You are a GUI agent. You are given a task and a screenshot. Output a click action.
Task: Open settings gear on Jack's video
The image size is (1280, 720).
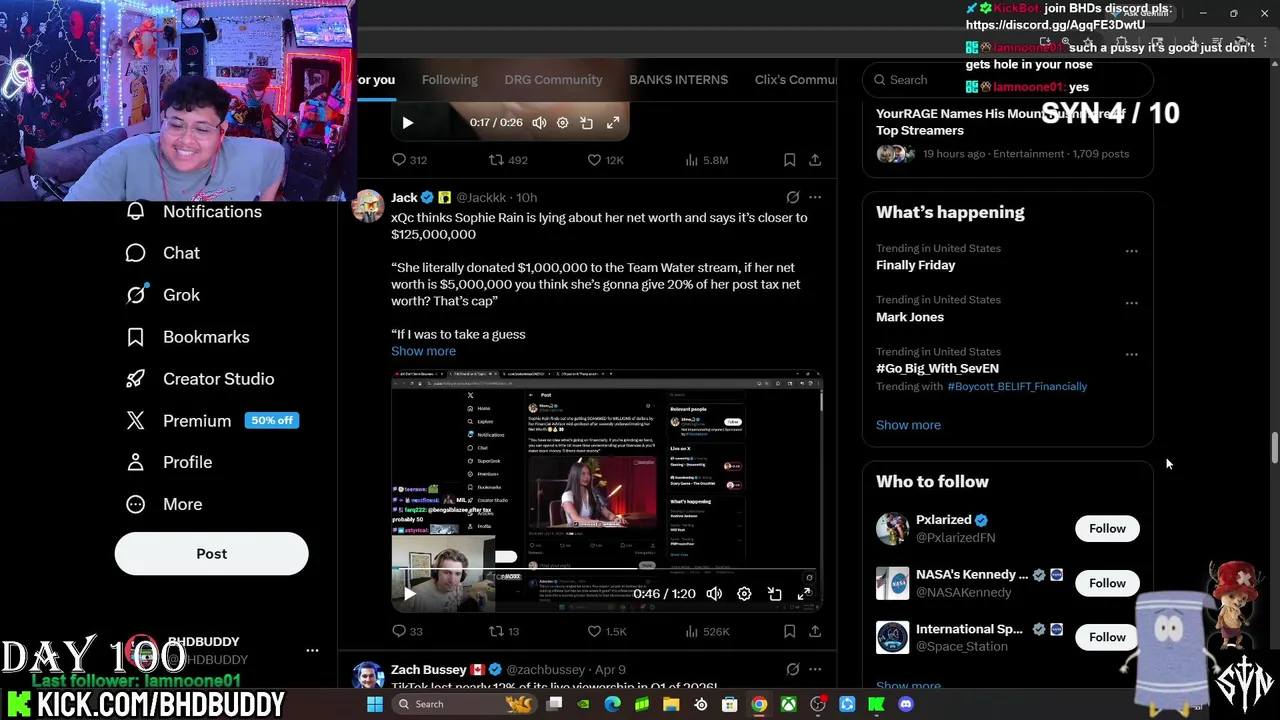744,594
